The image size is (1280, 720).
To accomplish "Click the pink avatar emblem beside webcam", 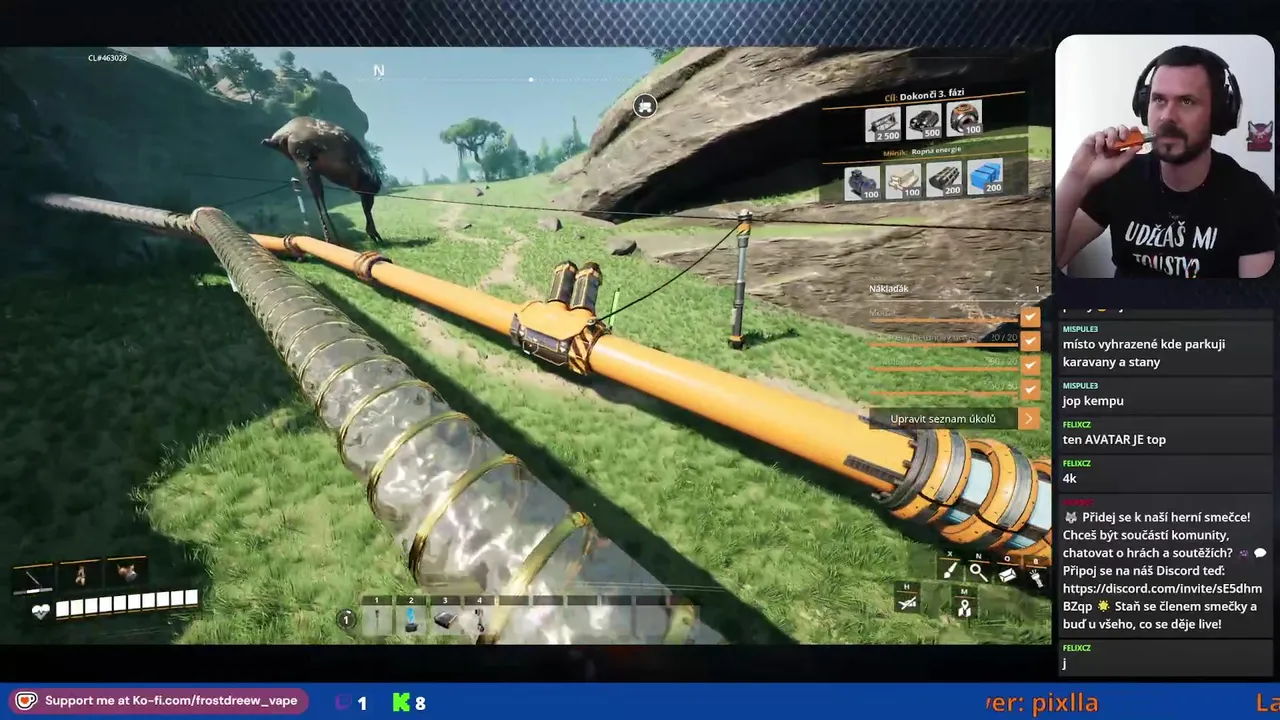I will coord(1259,136).
